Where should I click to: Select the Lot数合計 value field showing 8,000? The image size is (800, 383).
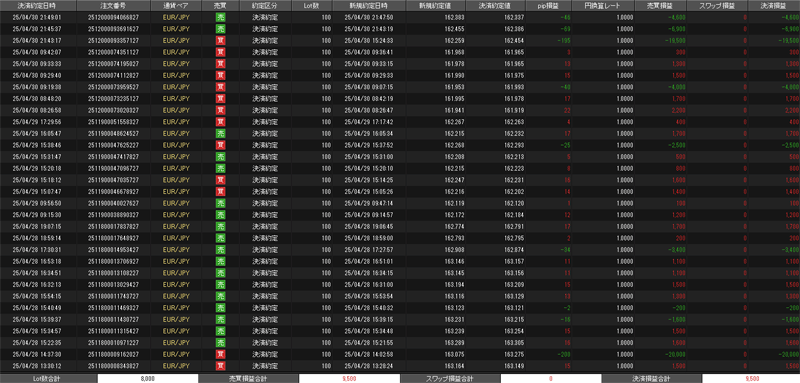click(147, 378)
